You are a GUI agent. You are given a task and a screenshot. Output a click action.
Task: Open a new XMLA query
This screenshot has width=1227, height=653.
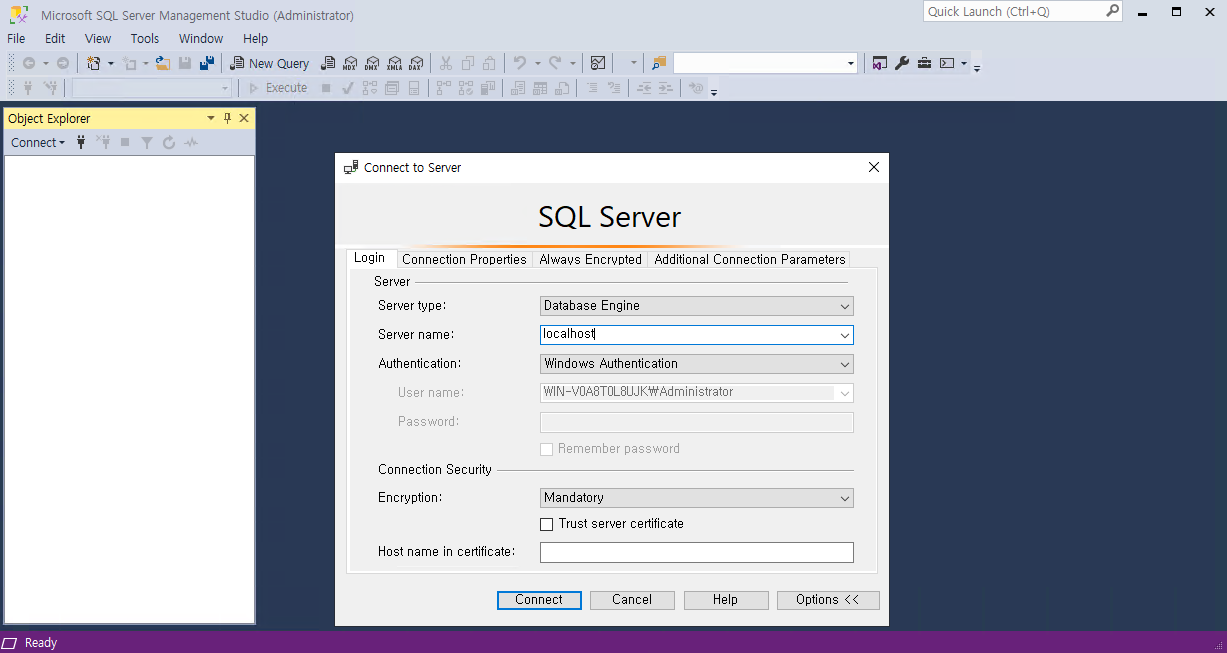tap(394, 63)
